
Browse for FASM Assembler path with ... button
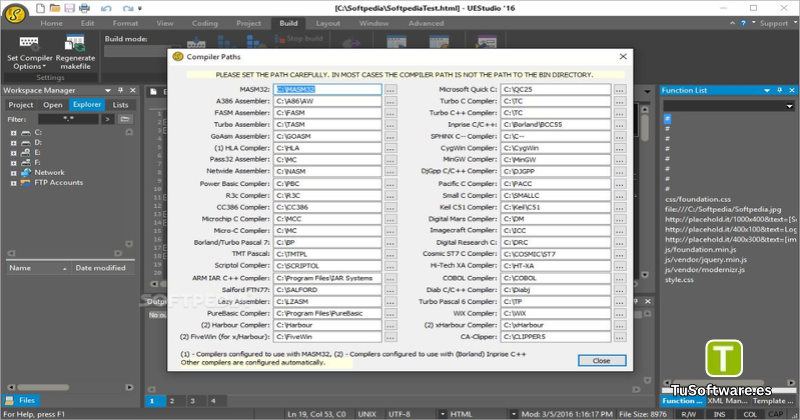click(x=390, y=113)
